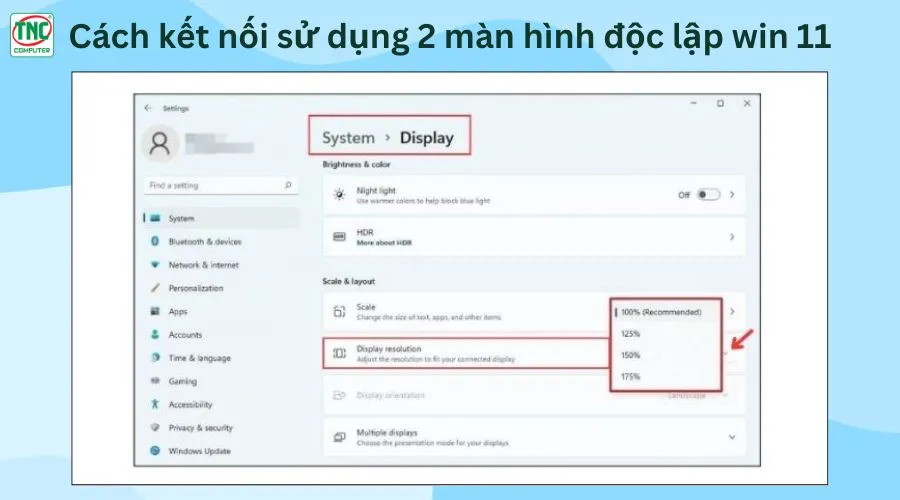Open the System category
The height and width of the screenshot is (500, 900).
(x=221, y=218)
